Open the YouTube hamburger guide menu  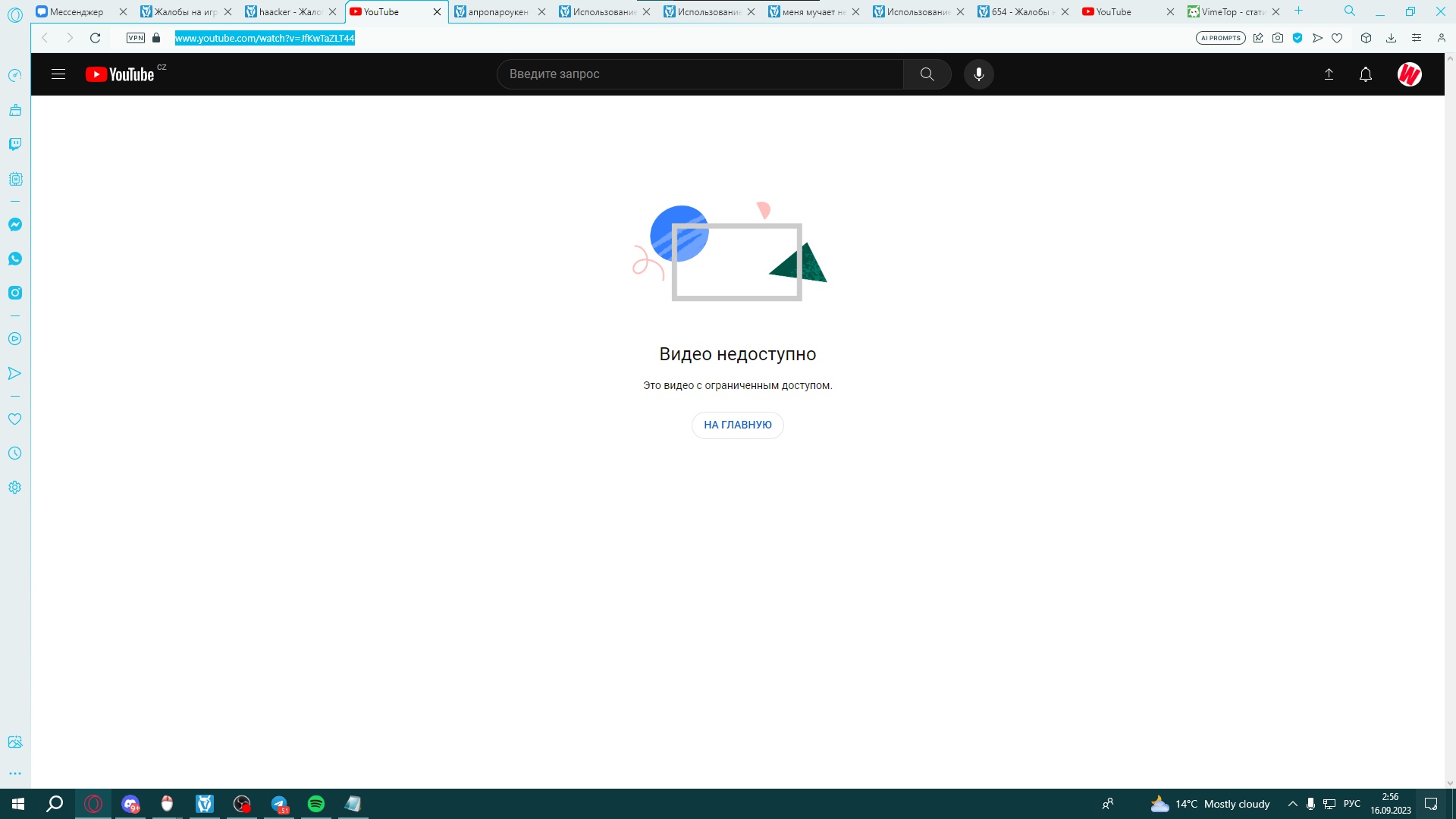point(58,74)
